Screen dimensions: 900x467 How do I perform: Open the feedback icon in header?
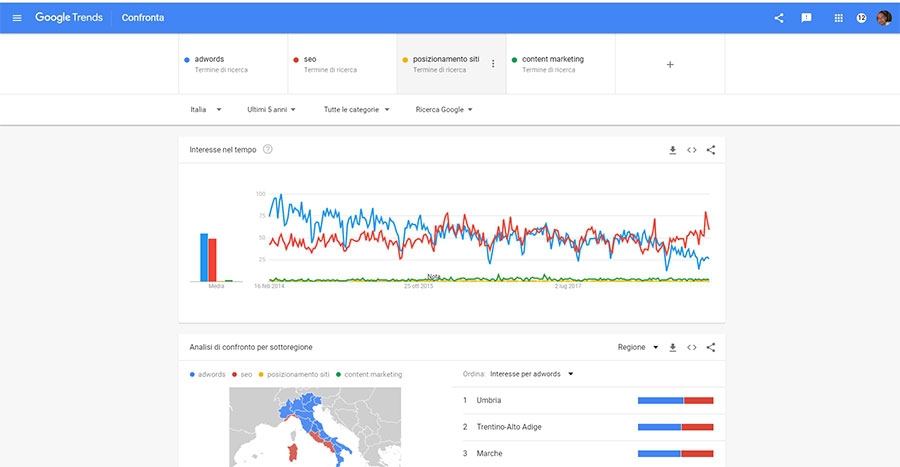[x=806, y=18]
